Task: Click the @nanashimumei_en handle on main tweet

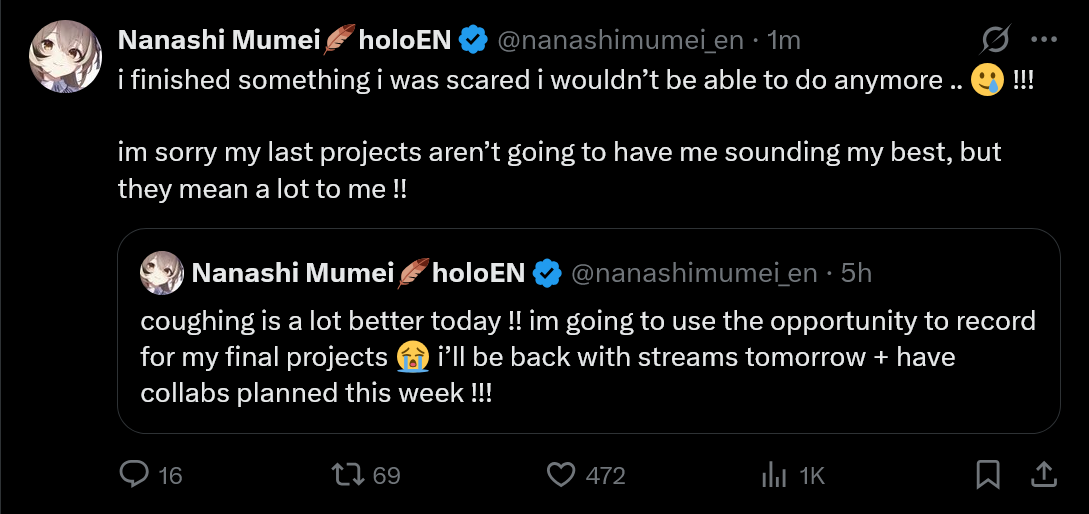Action: (x=620, y=40)
